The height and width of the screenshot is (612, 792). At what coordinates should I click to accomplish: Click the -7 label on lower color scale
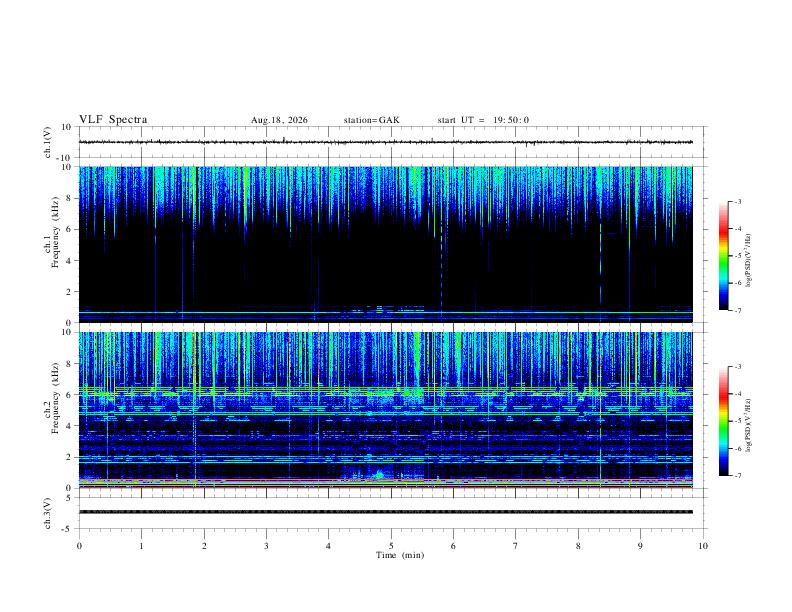tap(738, 475)
